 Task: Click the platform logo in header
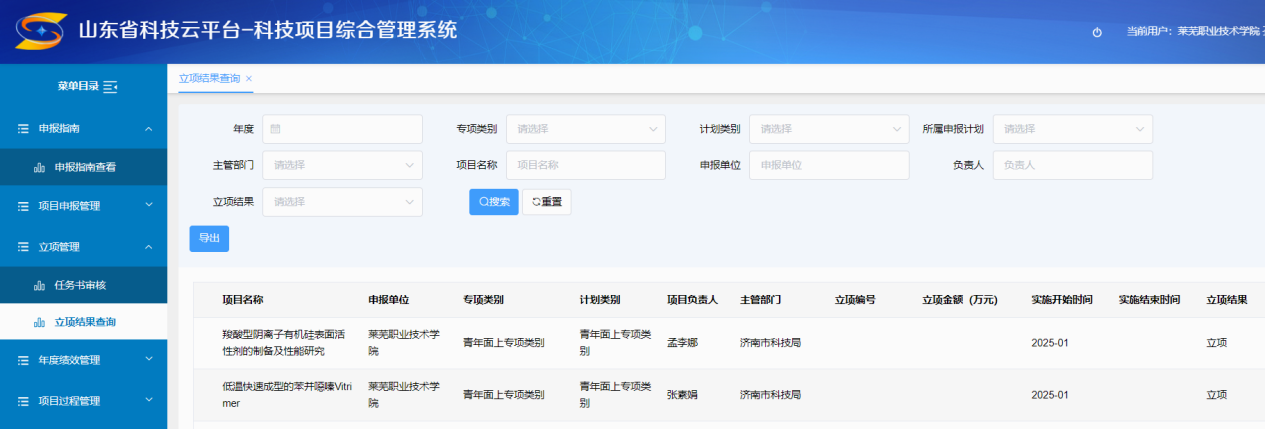tap(41, 32)
